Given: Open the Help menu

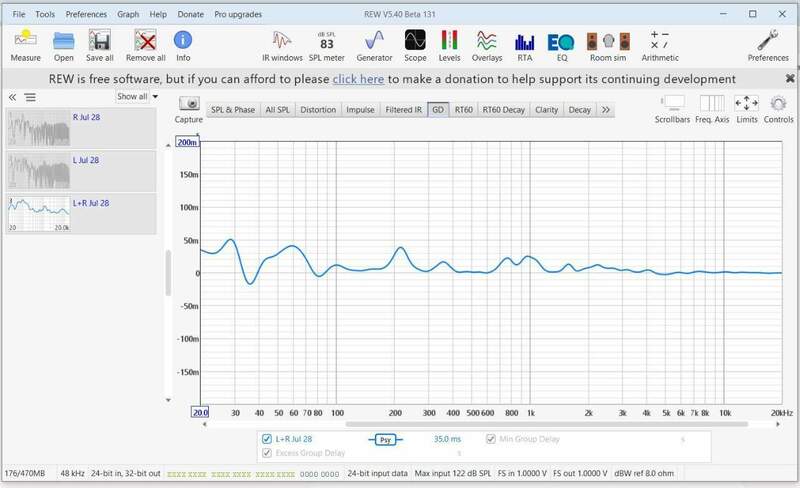Looking at the screenshot, I should coord(158,14).
